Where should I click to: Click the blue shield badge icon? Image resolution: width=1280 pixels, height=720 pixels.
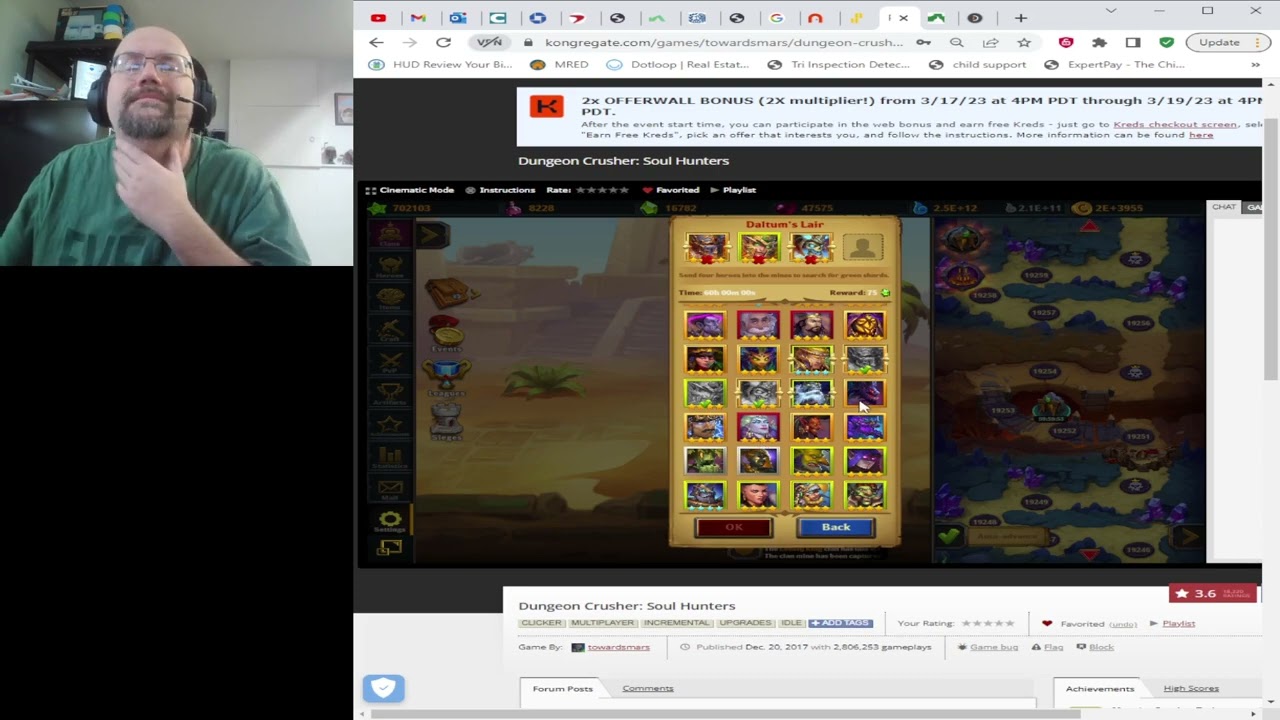(x=383, y=688)
